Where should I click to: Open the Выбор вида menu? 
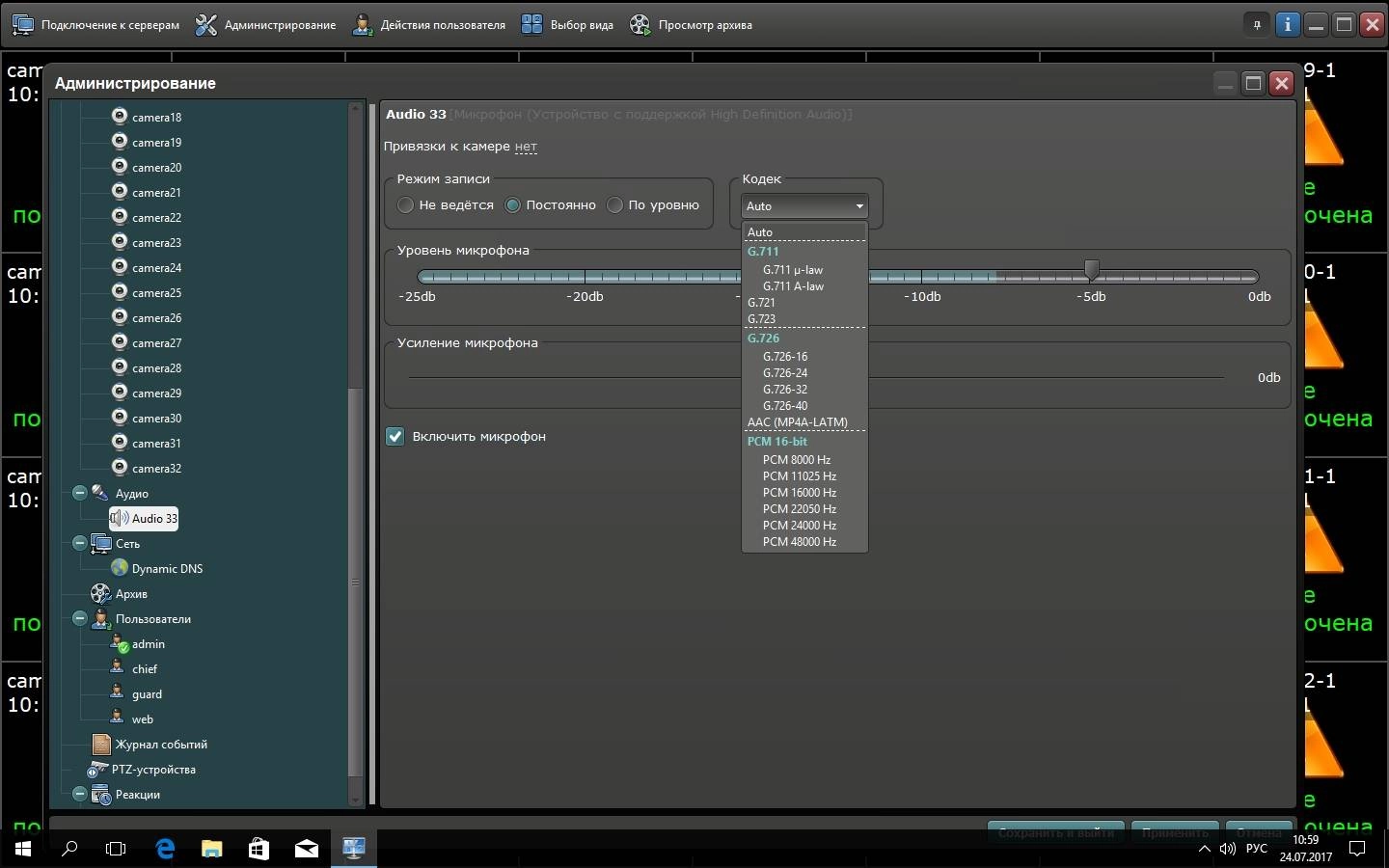coord(567,25)
